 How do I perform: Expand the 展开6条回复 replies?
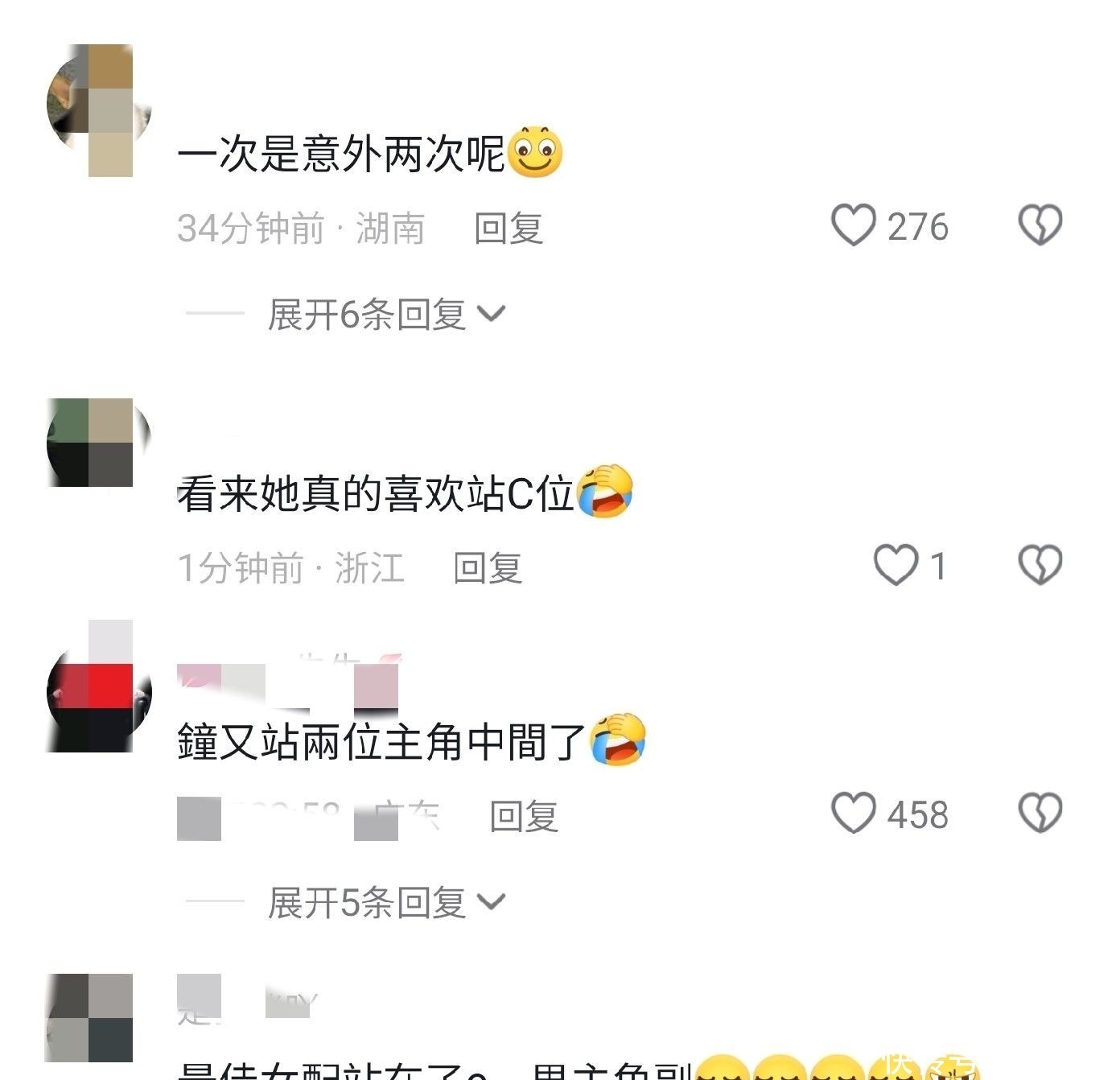(386, 314)
